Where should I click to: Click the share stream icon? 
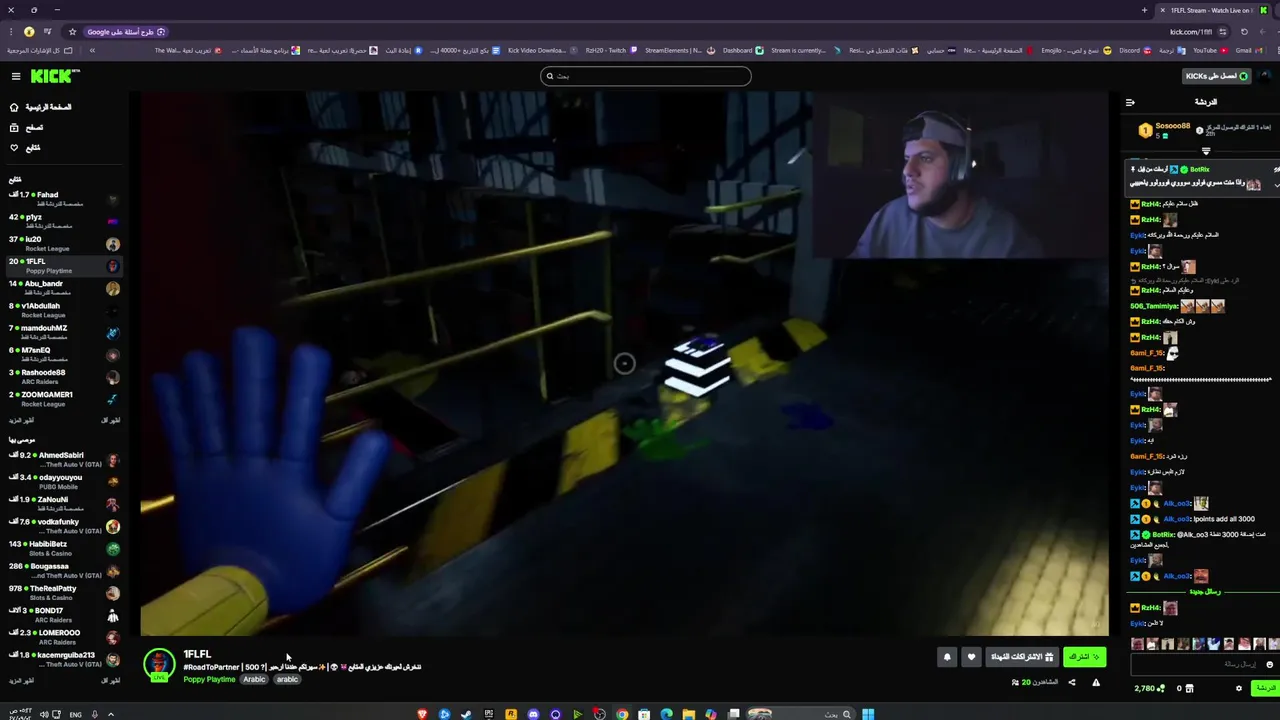1072,683
